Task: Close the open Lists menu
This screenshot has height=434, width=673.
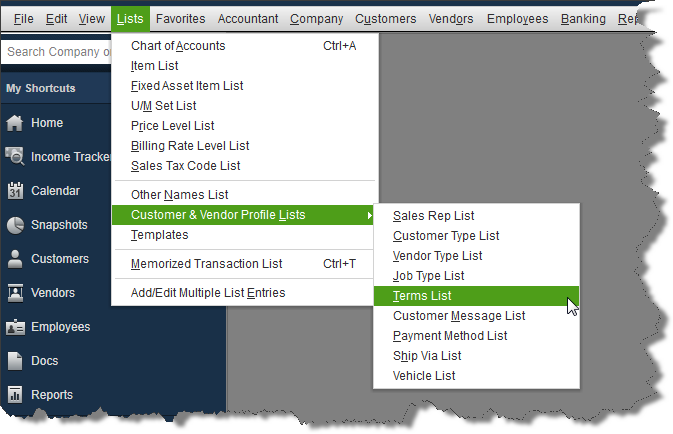Action: 130,19
